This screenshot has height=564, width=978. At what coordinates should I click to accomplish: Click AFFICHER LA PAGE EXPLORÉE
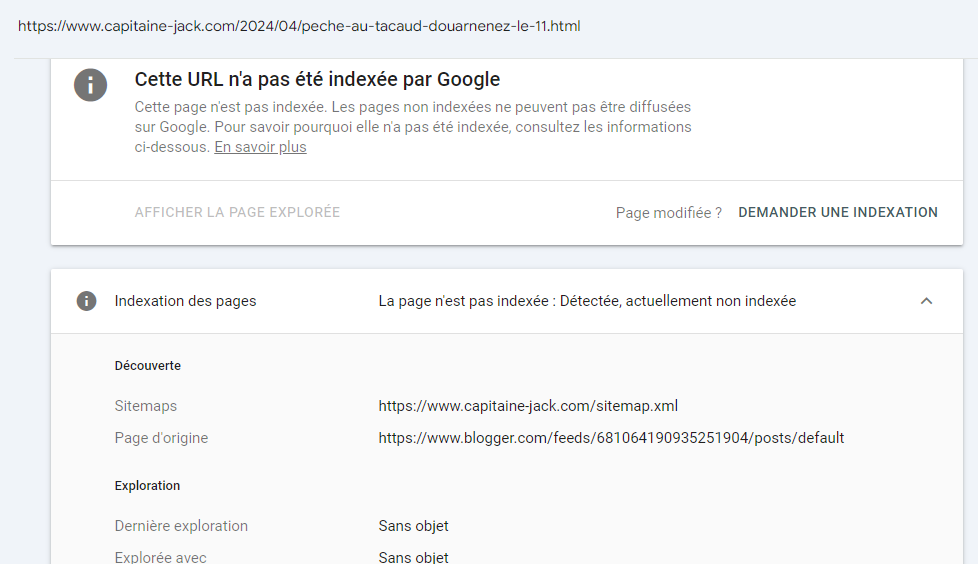(237, 212)
